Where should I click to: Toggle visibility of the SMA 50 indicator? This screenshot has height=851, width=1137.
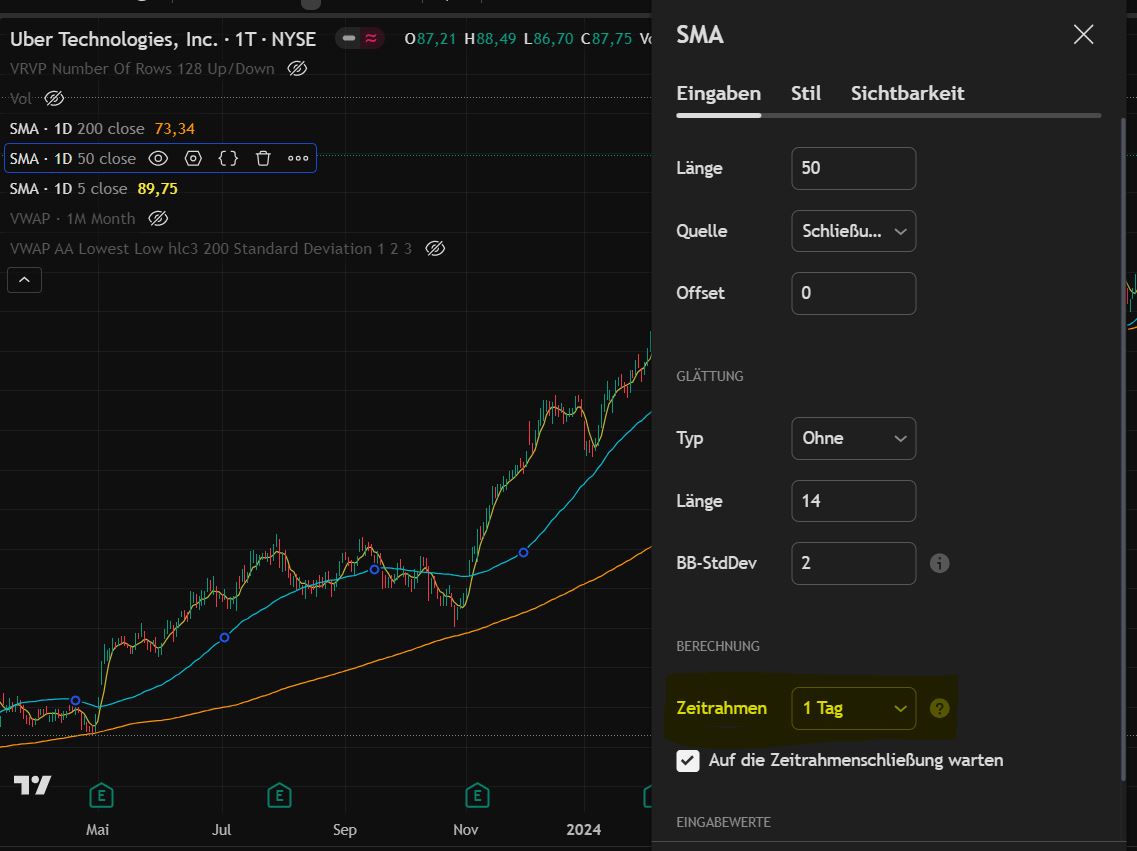pyautogui.click(x=158, y=158)
